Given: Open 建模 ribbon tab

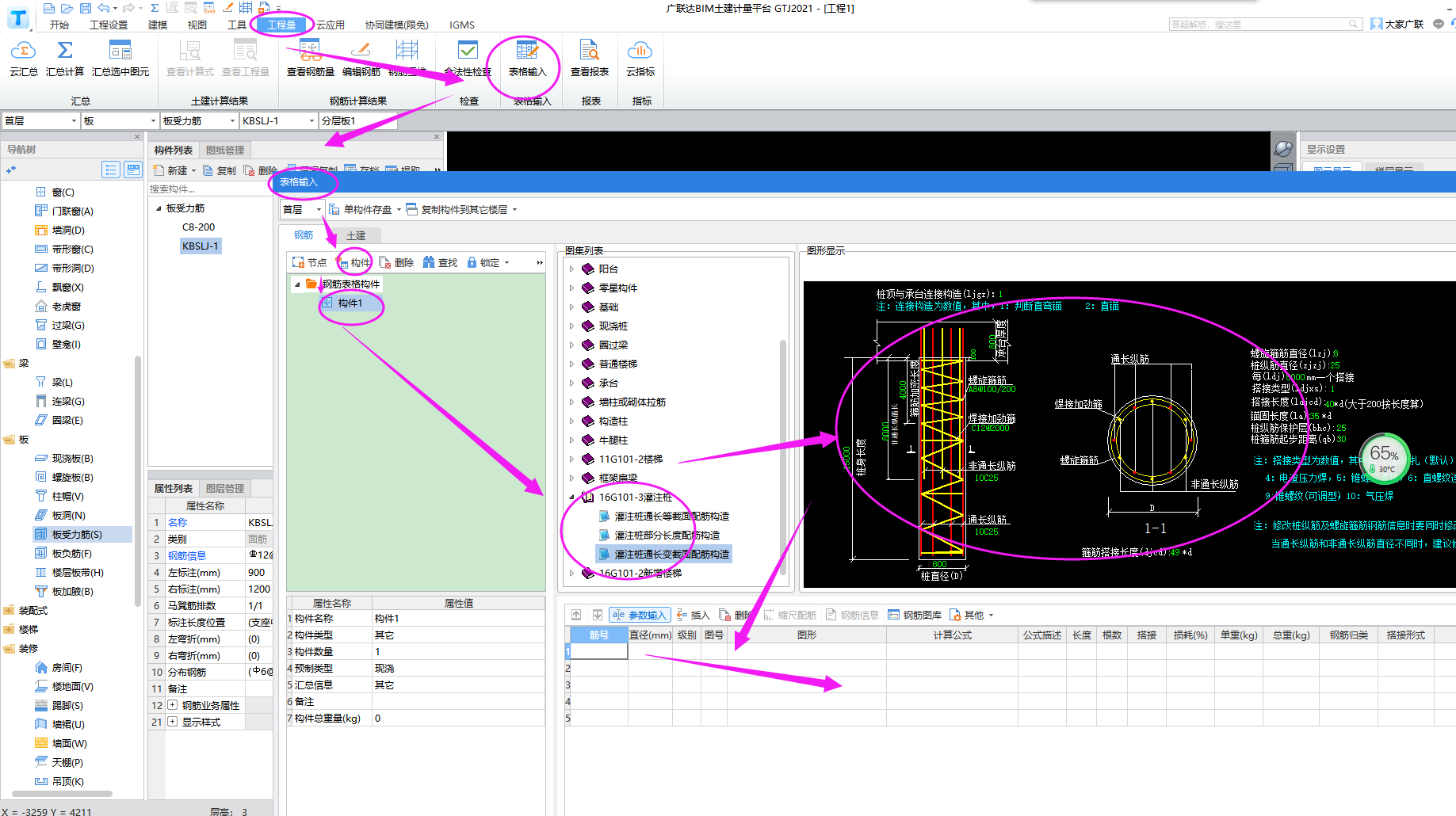Looking at the screenshot, I should [158, 25].
